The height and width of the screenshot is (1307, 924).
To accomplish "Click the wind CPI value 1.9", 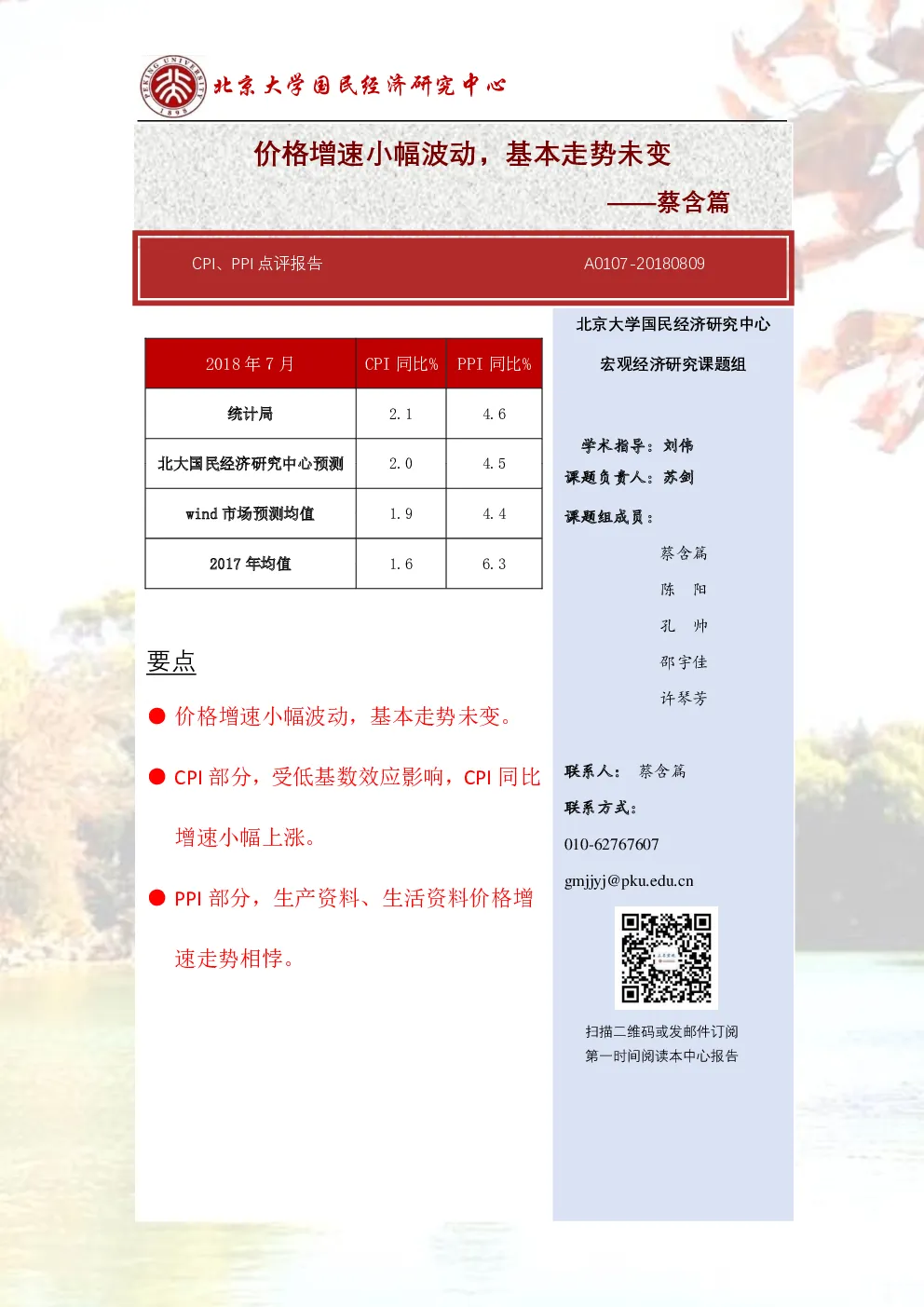I will (401, 514).
